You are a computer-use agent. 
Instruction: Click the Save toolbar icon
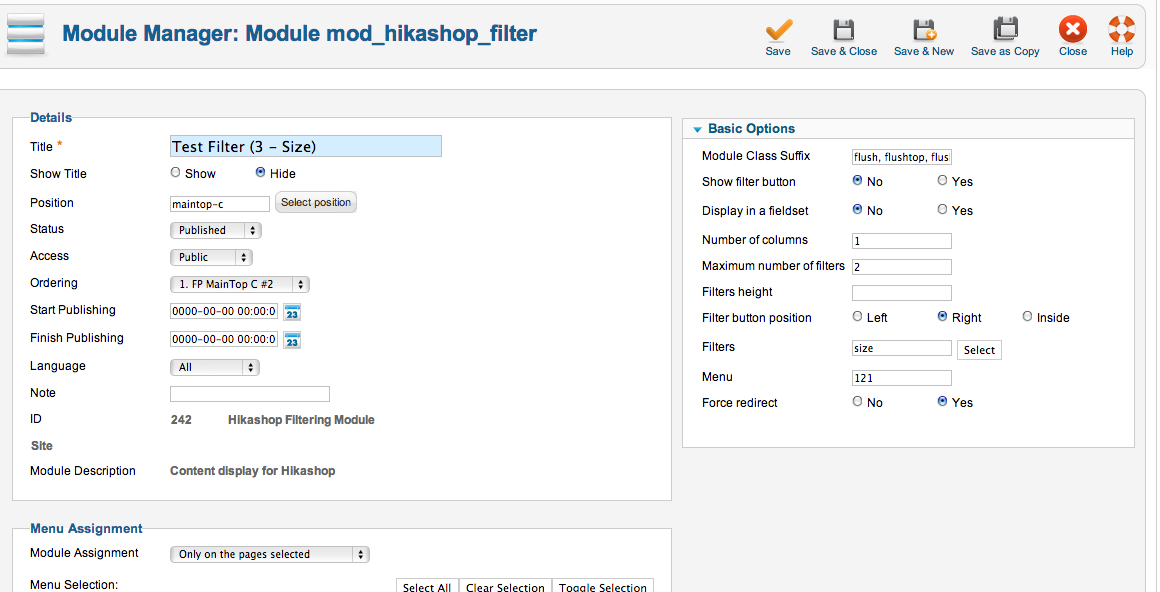[778, 30]
